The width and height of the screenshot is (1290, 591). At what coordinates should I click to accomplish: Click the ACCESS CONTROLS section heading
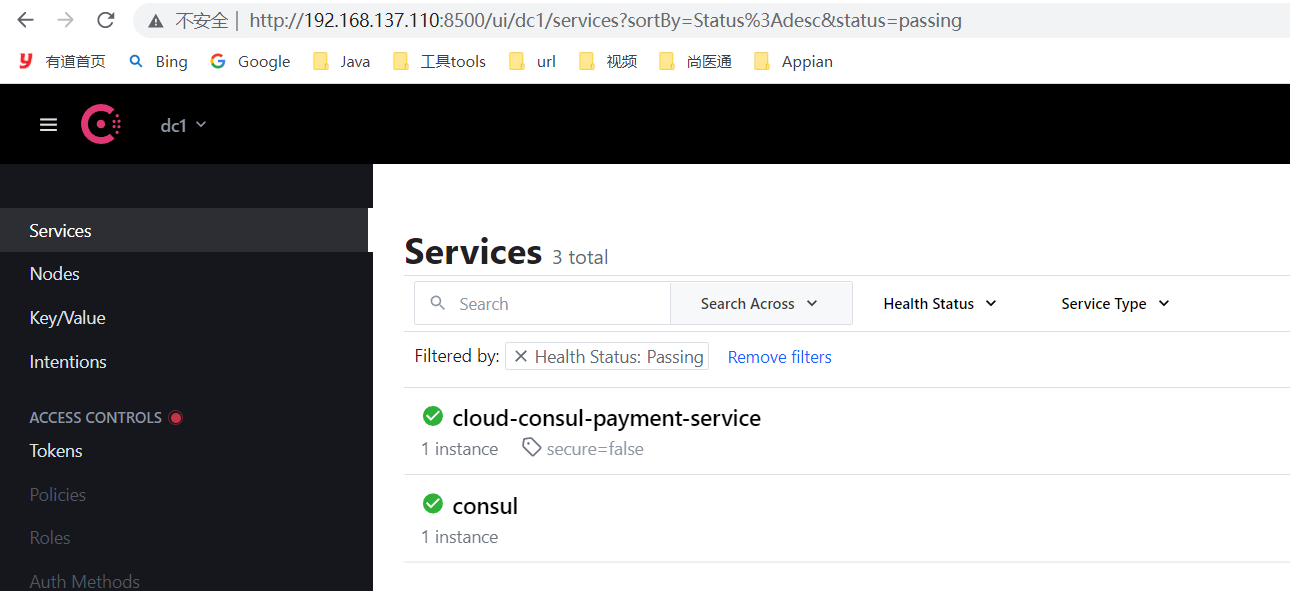click(x=95, y=418)
